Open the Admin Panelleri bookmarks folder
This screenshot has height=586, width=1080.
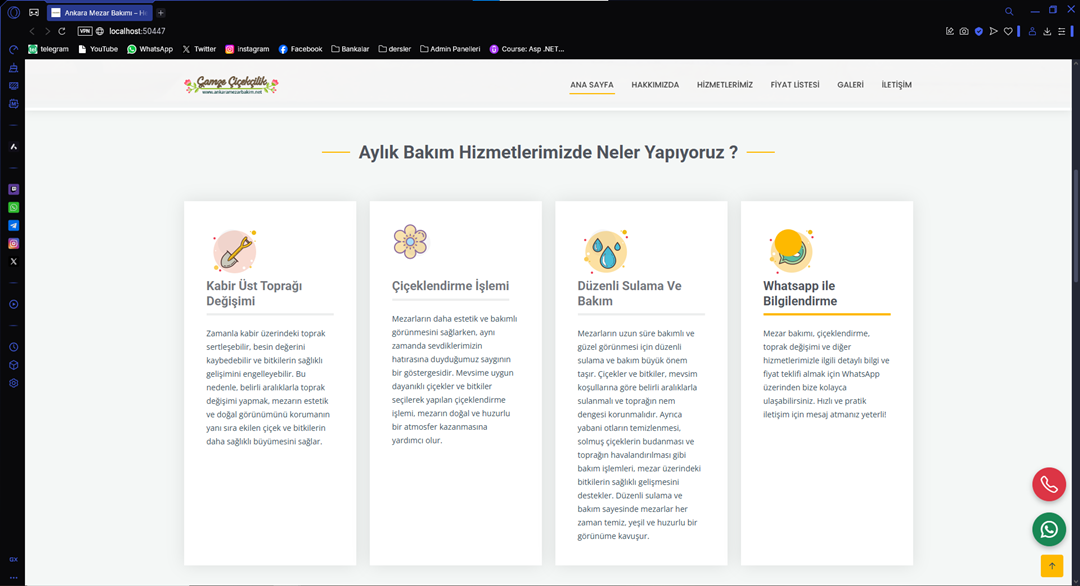(450, 49)
